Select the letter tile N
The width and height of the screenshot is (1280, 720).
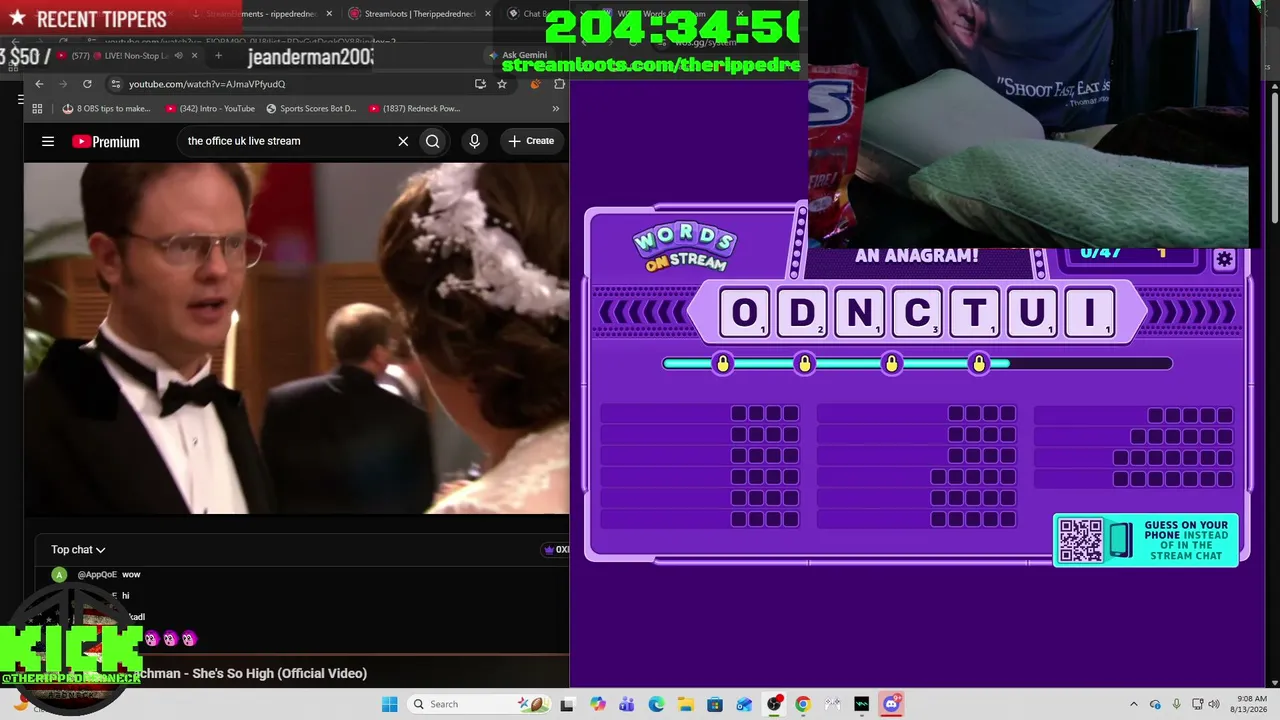[x=859, y=313]
